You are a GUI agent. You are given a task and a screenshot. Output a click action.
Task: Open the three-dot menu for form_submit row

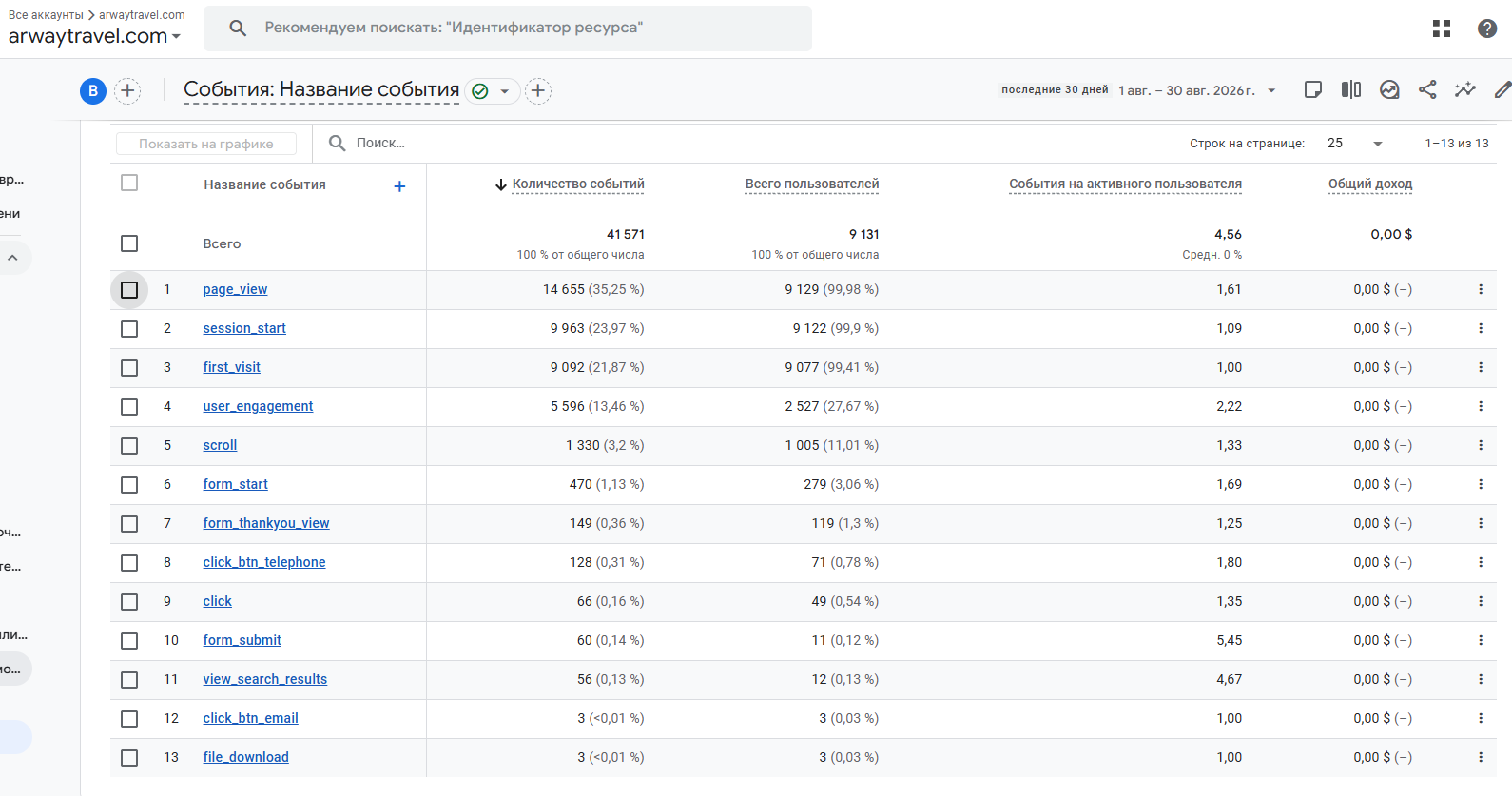coord(1481,640)
